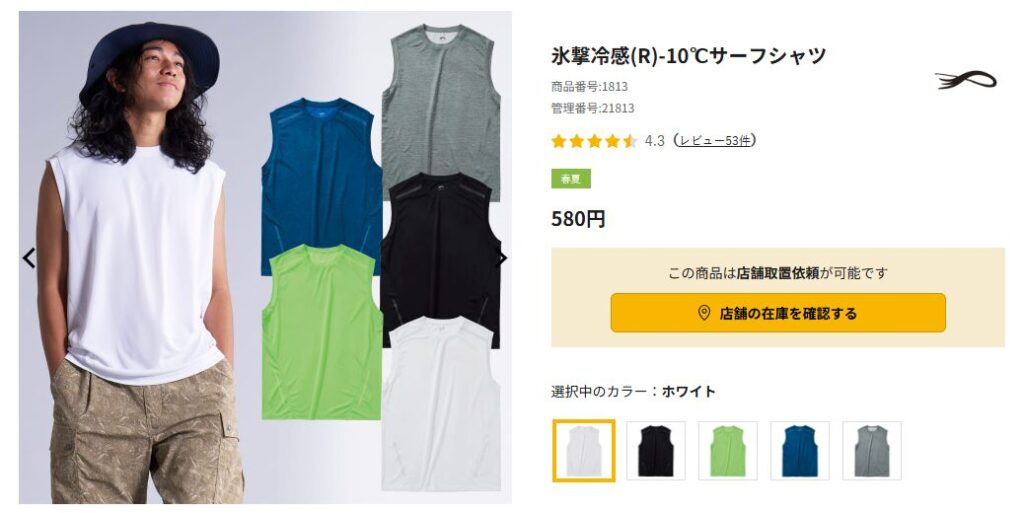Image resolution: width=1024 pixels, height=513 pixels.
Task: Click the 4.3 rating score
Action: coord(654,141)
